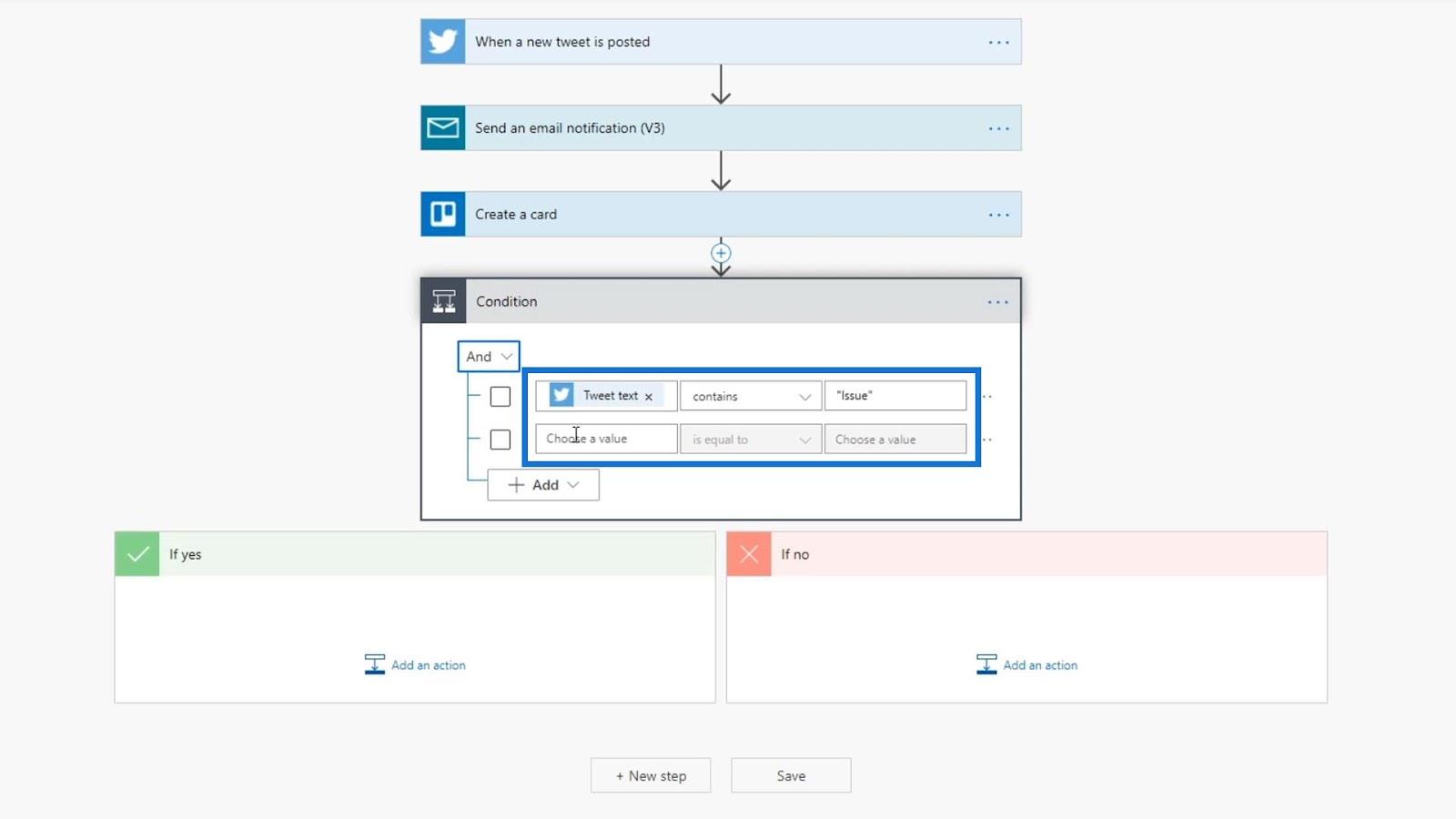The image size is (1456, 819).
Task: Click right Choose a value field in second row
Action: (x=895, y=440)
